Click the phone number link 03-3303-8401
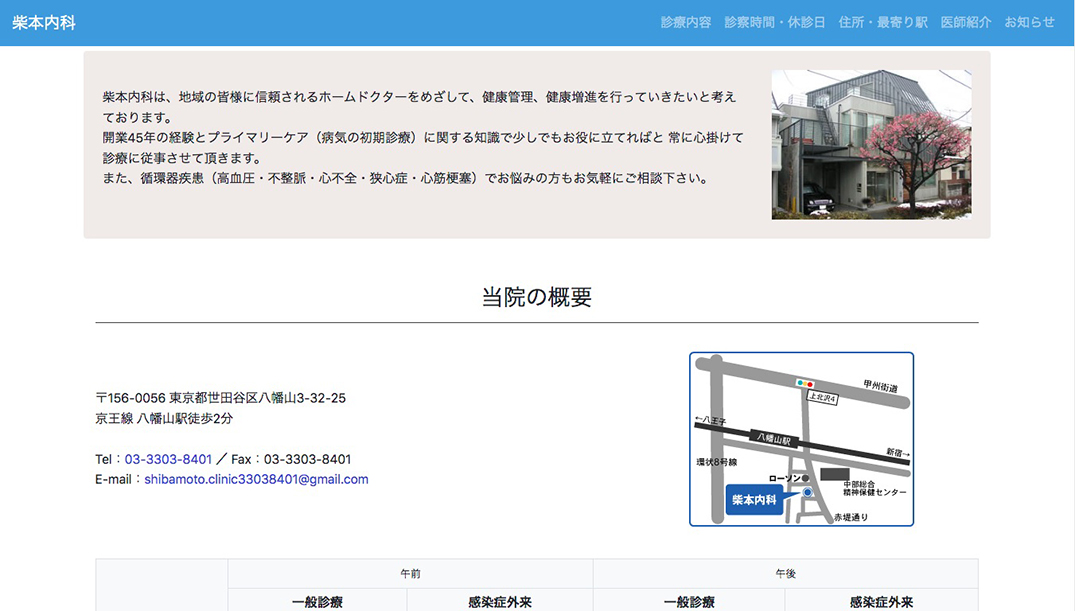The image size is (1075, 611). (x=168, y=459)
